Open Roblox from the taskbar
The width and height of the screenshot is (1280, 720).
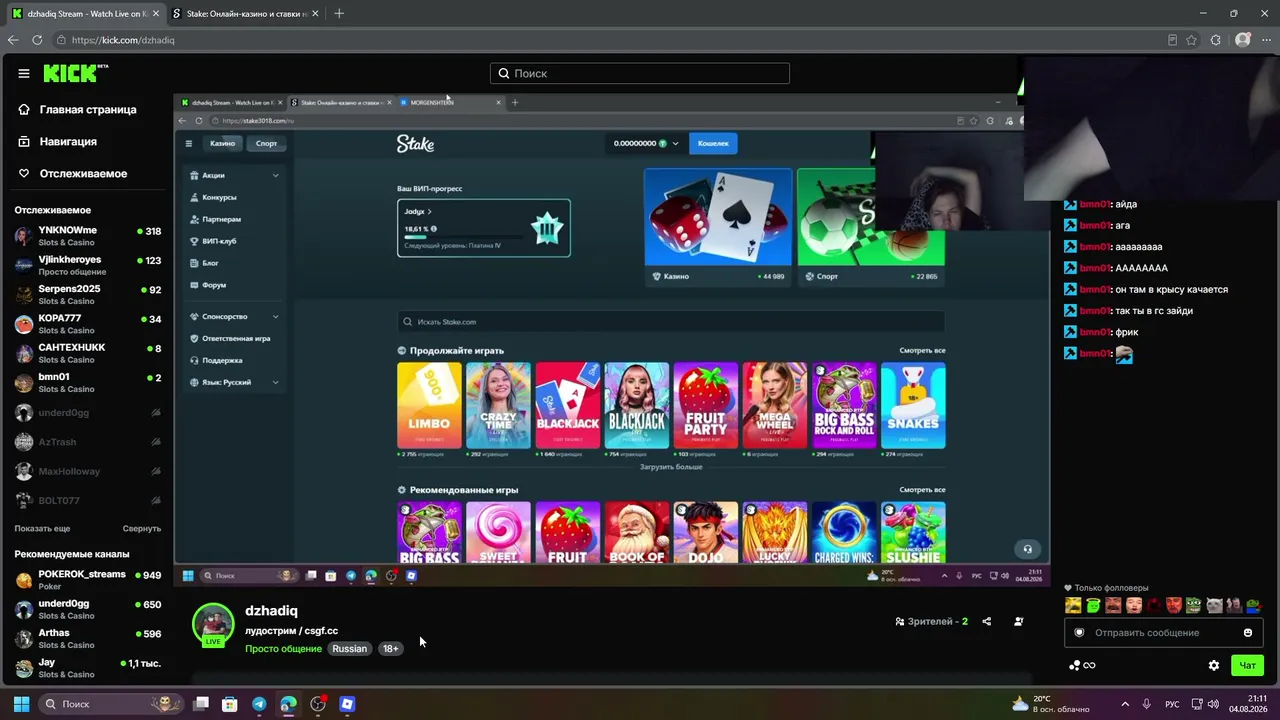click(347, 704)
